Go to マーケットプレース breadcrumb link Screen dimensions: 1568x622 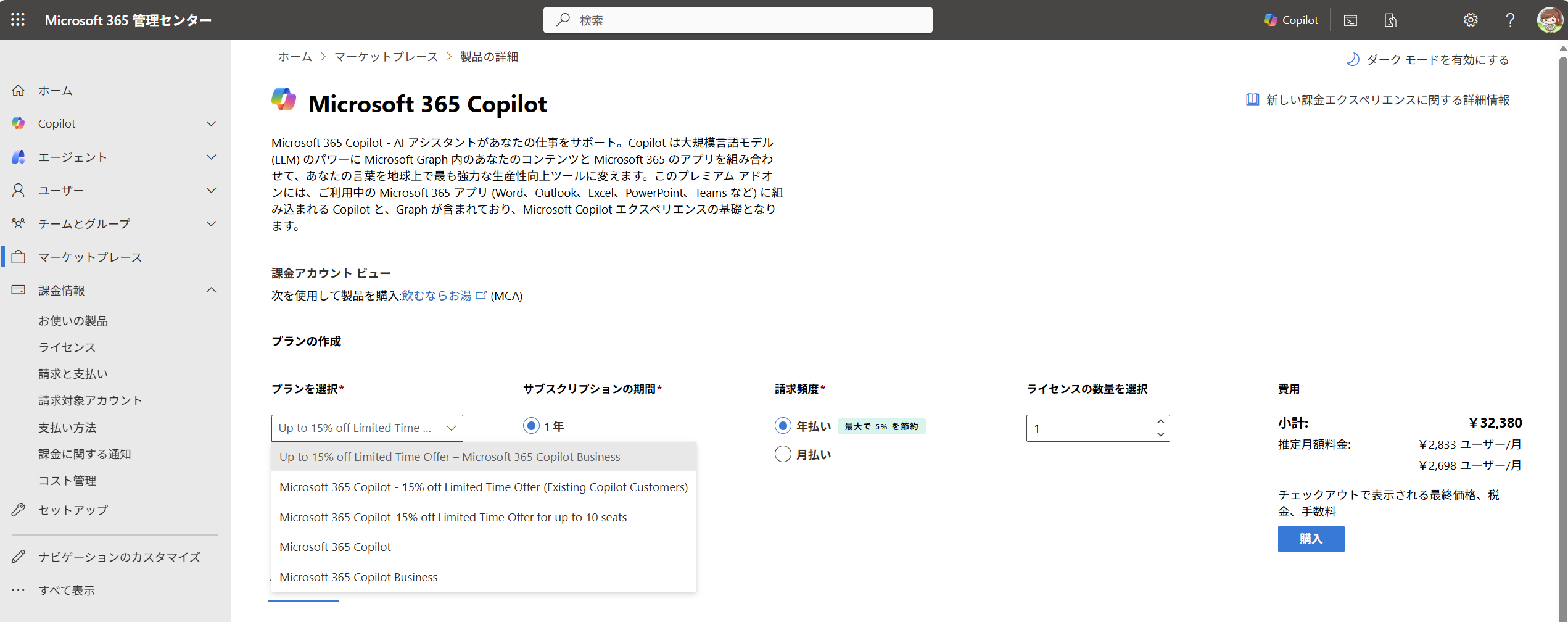click(x=386, y=57)
